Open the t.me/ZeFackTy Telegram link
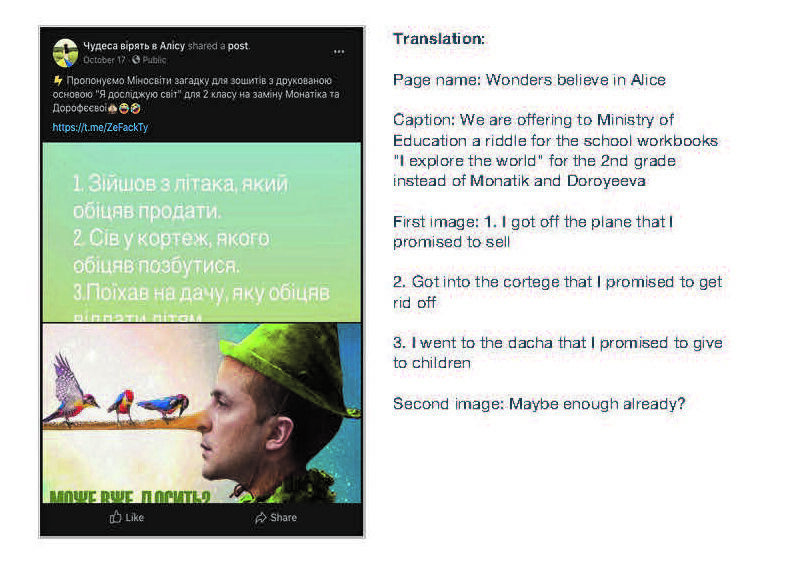Viewport: 803px width, 561px height. coord(100,127)
